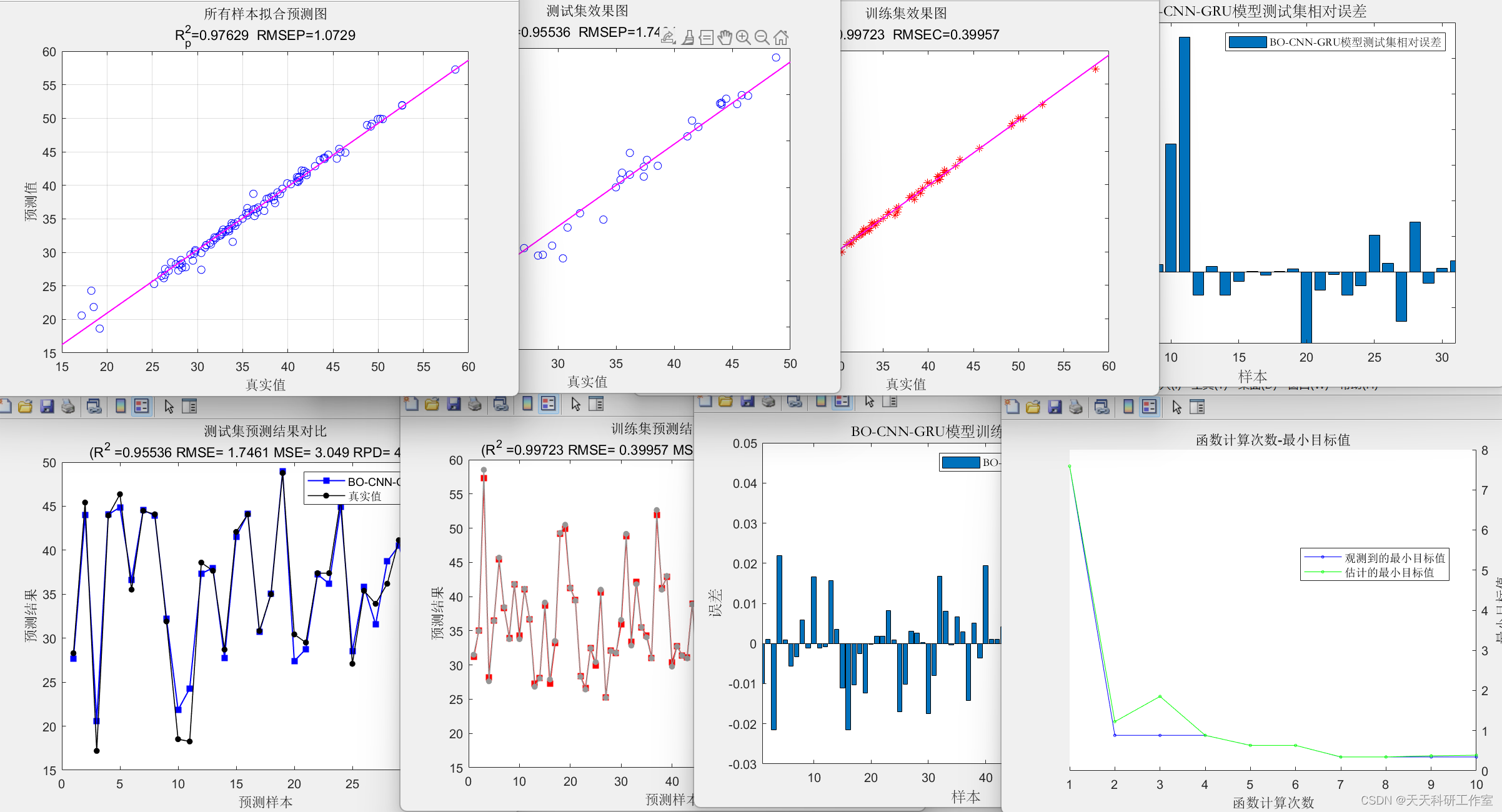Click the title 所有样本拟合预测图
Screen dimensions: 1502x812
click(265, 14)
